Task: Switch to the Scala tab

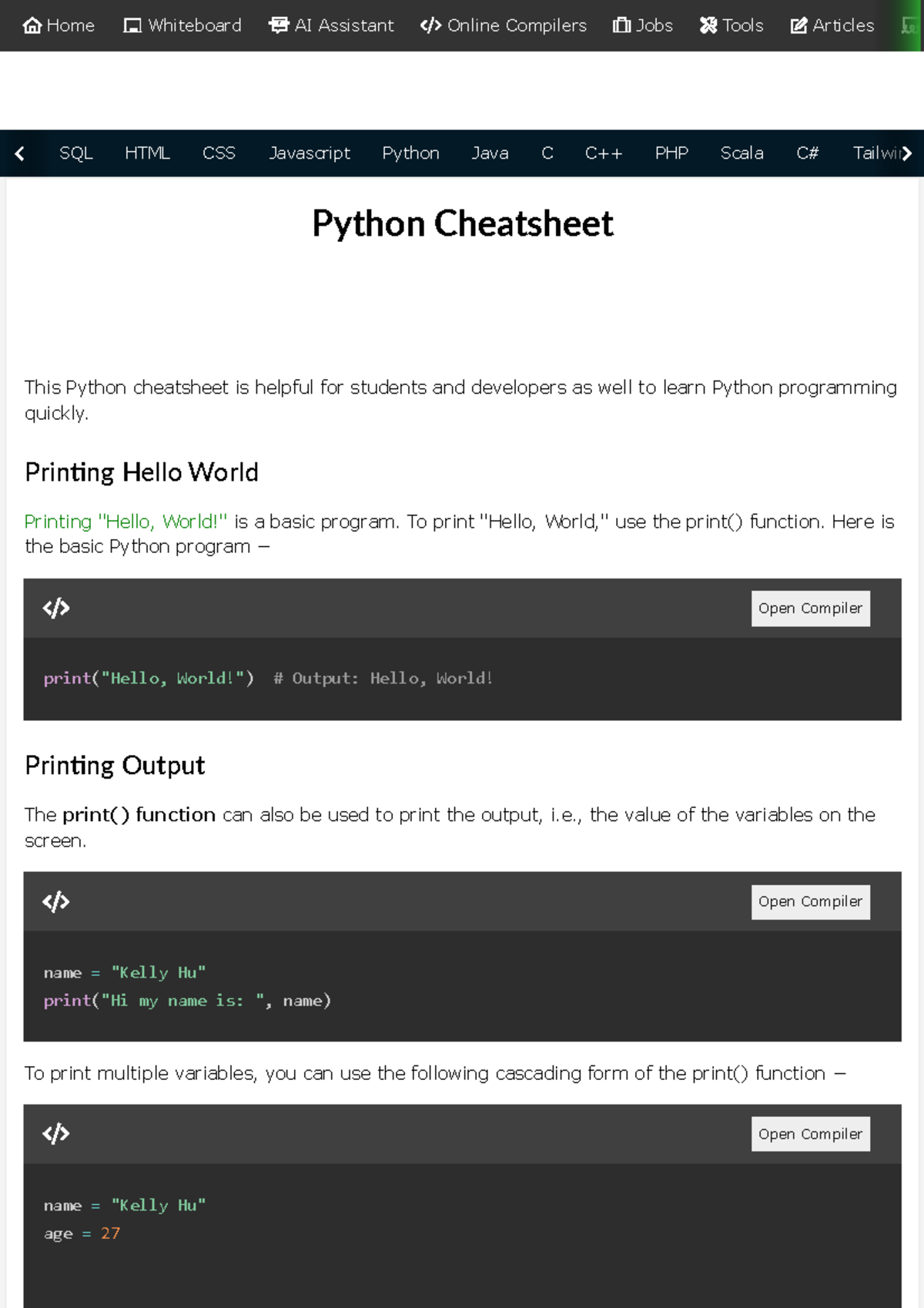Action: [x=742, y=153]
